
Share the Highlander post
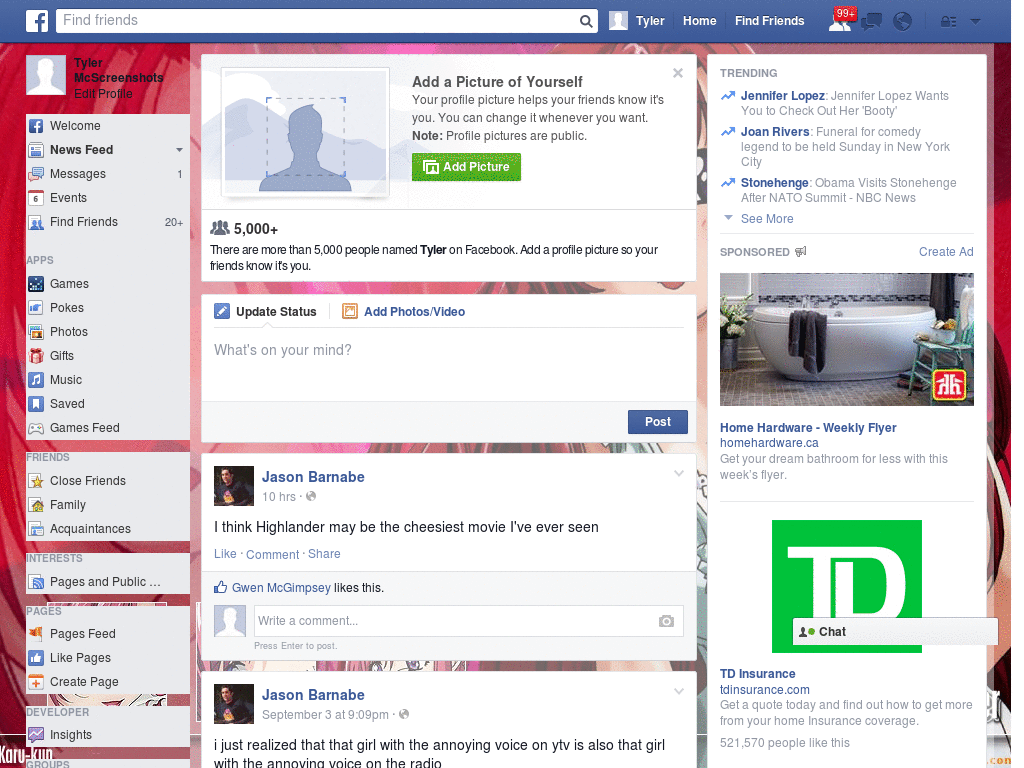click(x=324, y=554)
